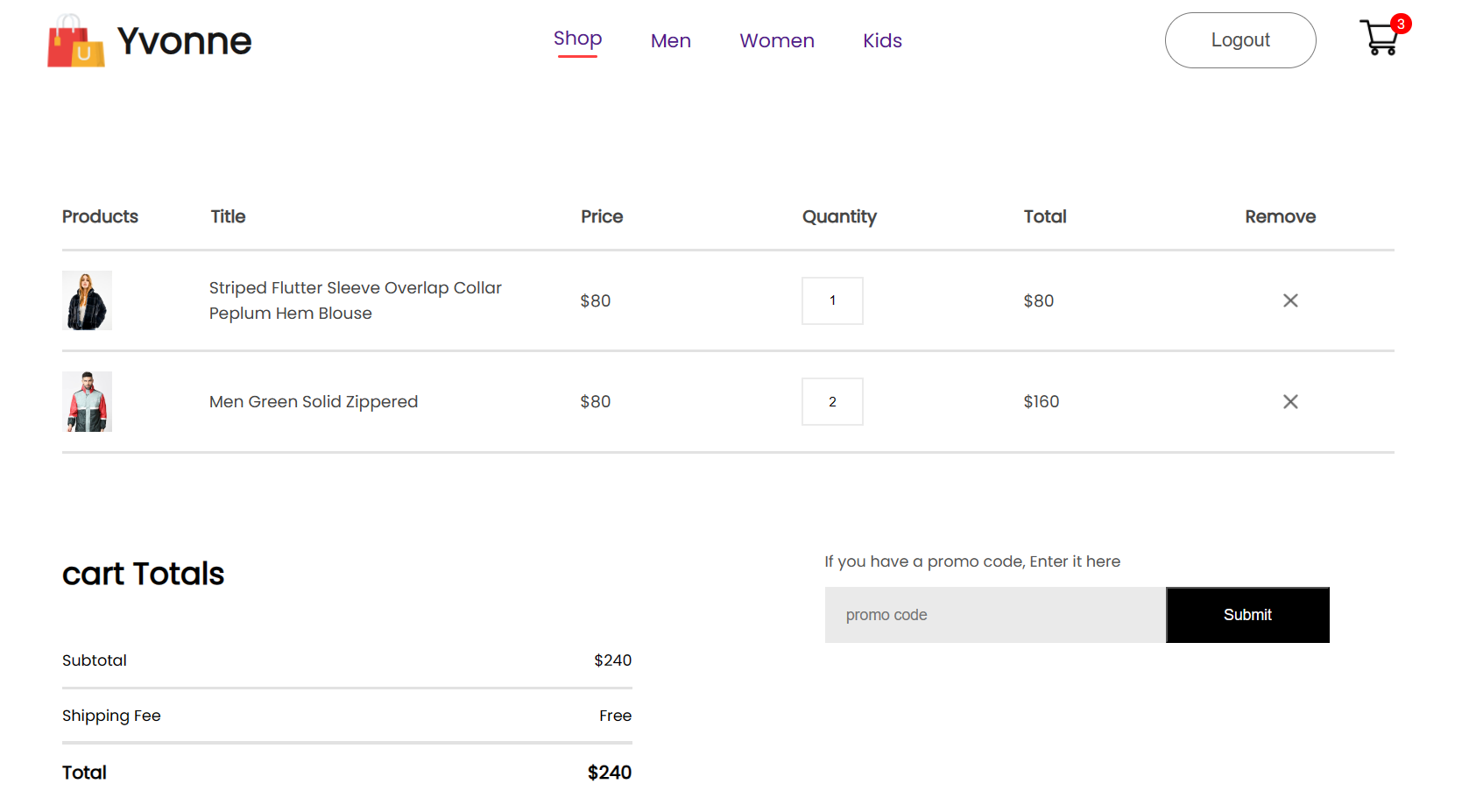Click the promo code instruction text
The height and width of the screenshot is (812, 1476).
tap(972, 561)
